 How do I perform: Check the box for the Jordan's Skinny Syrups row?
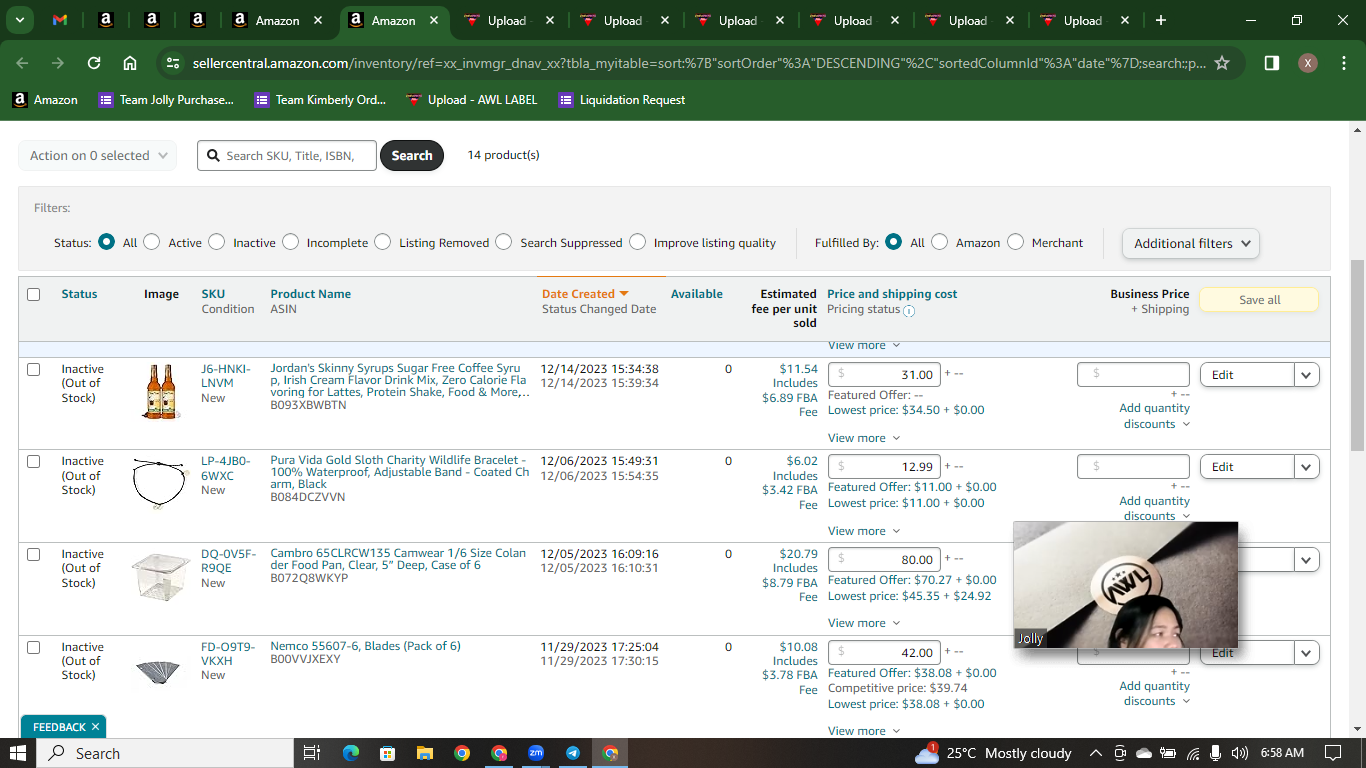(x=33, y=369)
